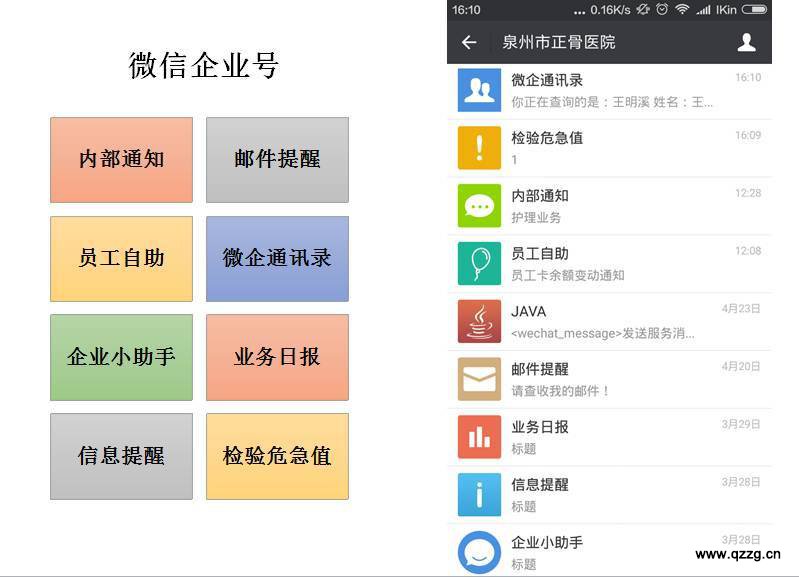
Task: Open the profile person icon in header
Action: click(x=746, y=42)
